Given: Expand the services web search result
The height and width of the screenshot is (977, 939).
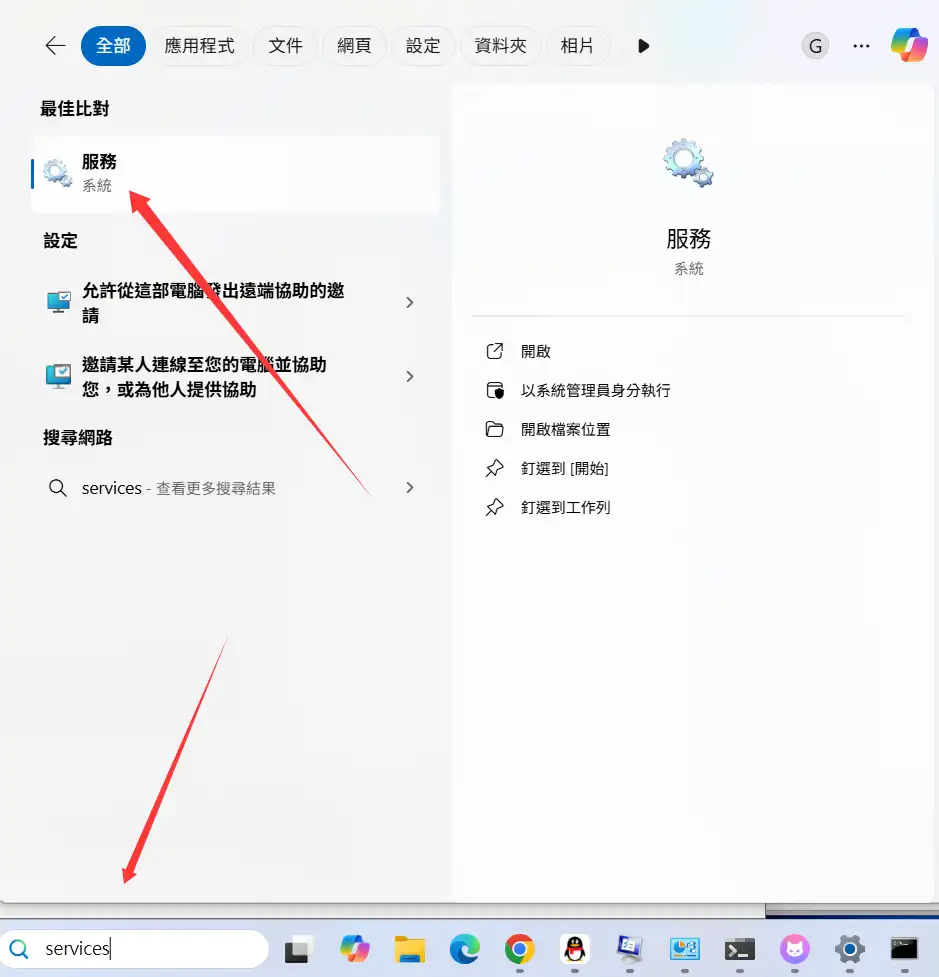Looking at the screenshot, I should click(x=409, y=488).
